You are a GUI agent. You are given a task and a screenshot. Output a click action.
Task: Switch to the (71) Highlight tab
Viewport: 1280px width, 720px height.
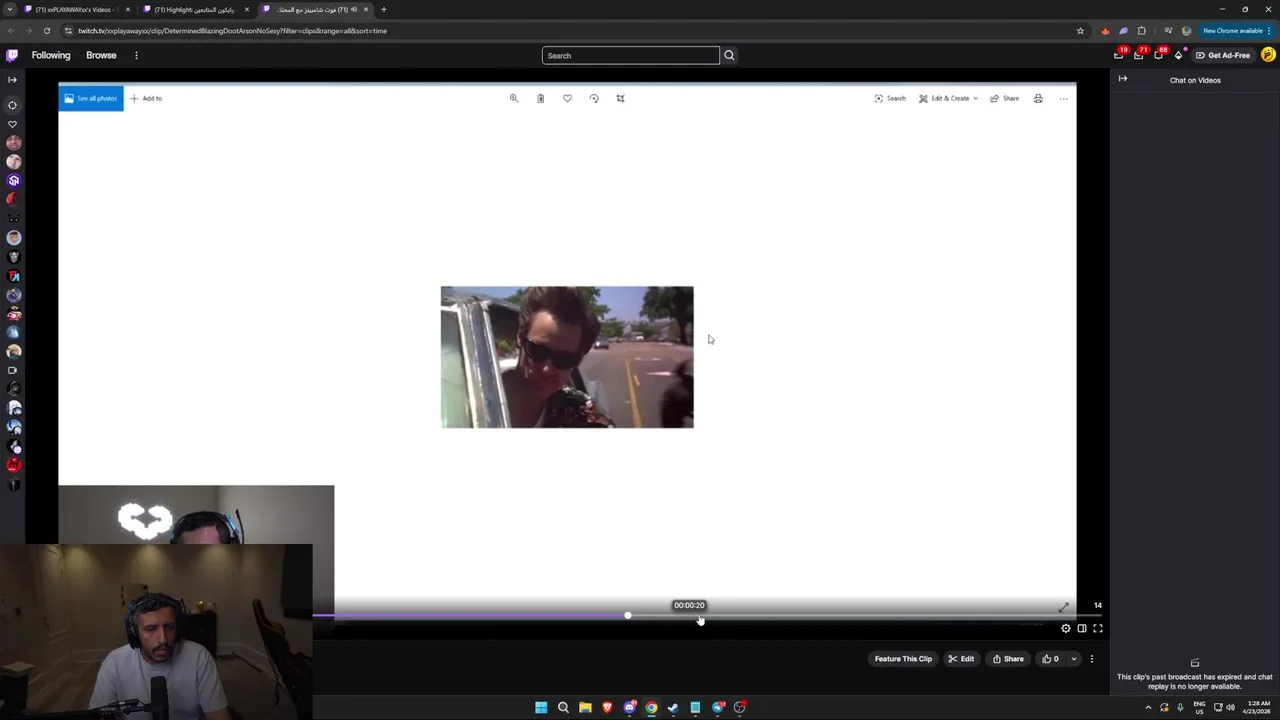pos(195,9)
